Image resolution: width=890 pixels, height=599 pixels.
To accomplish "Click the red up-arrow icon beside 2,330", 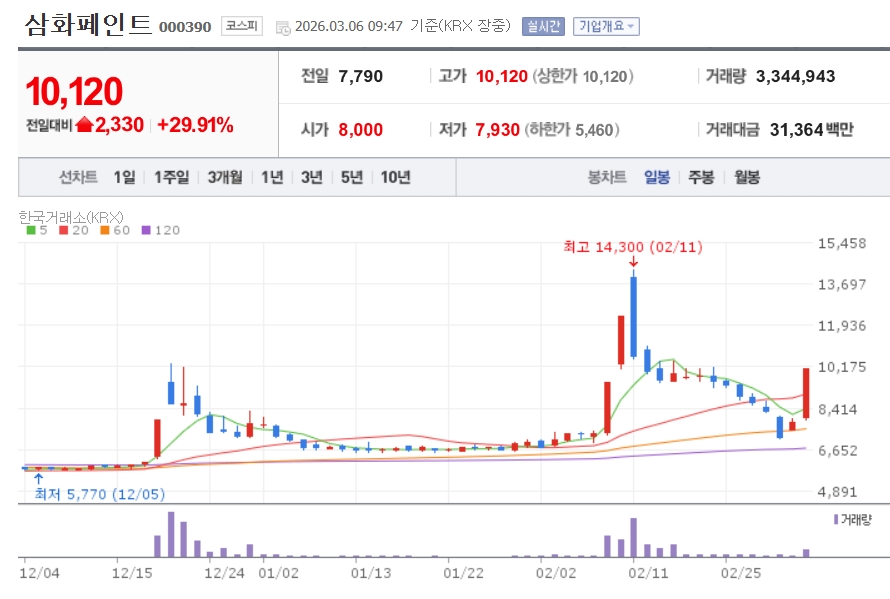I will pos(84,124).
